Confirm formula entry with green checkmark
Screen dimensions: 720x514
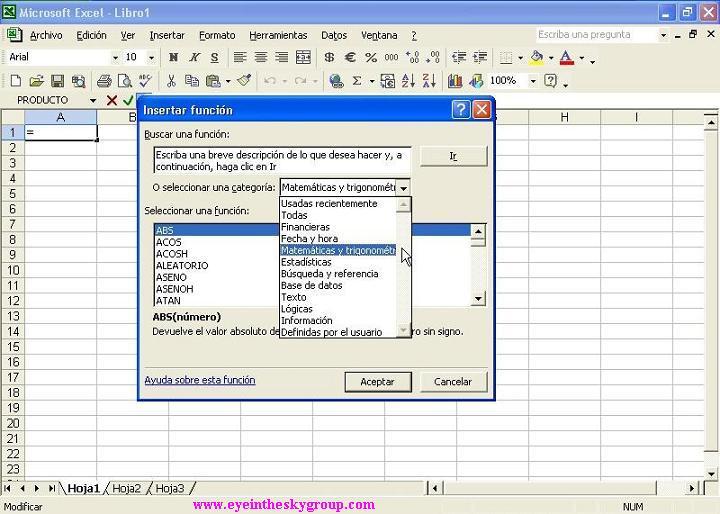click(128, 100)
